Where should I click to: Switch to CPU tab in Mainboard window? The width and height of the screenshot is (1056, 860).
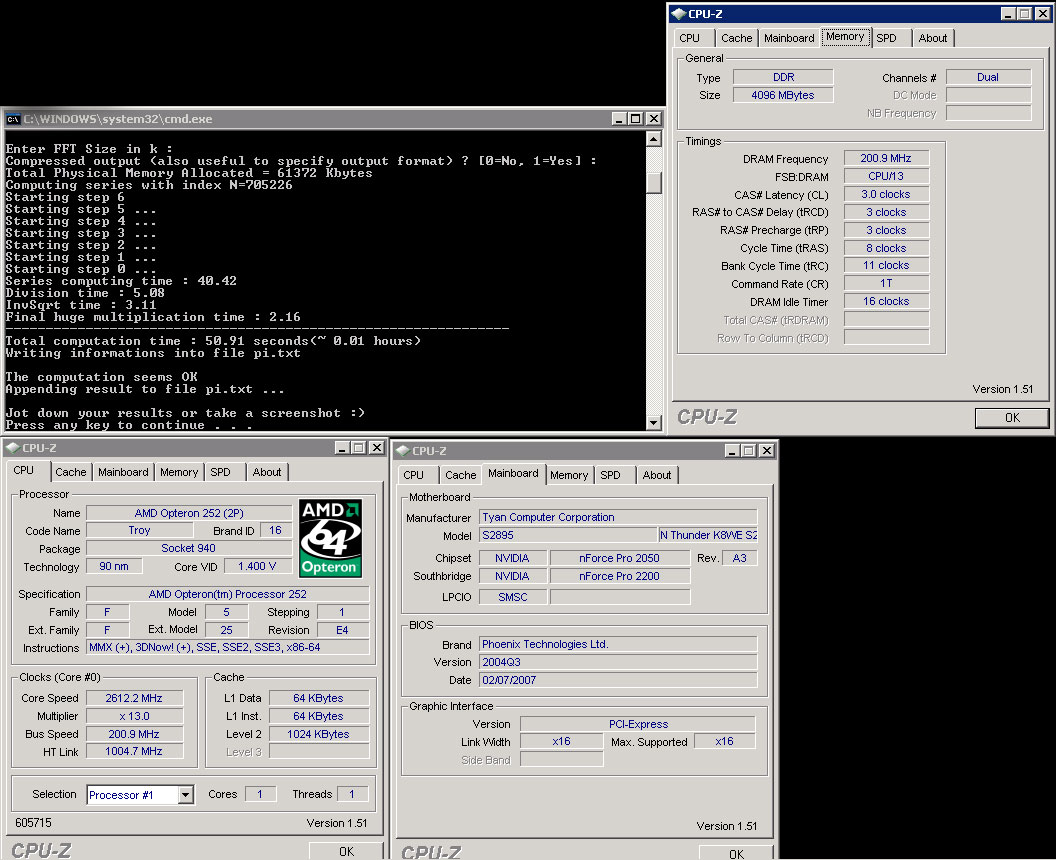coord(414,475)
